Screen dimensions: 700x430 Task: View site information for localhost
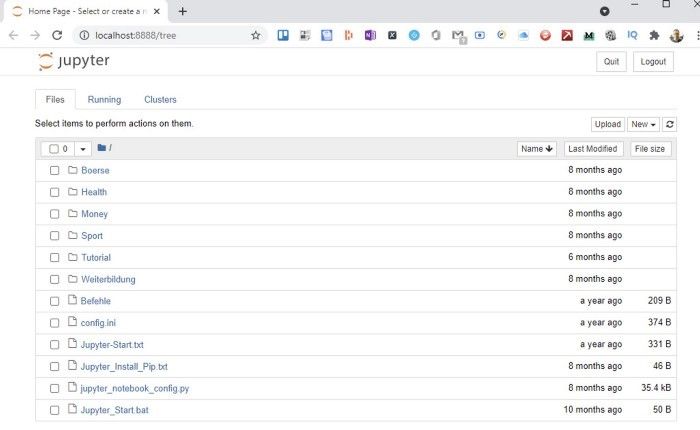(84, 35)
